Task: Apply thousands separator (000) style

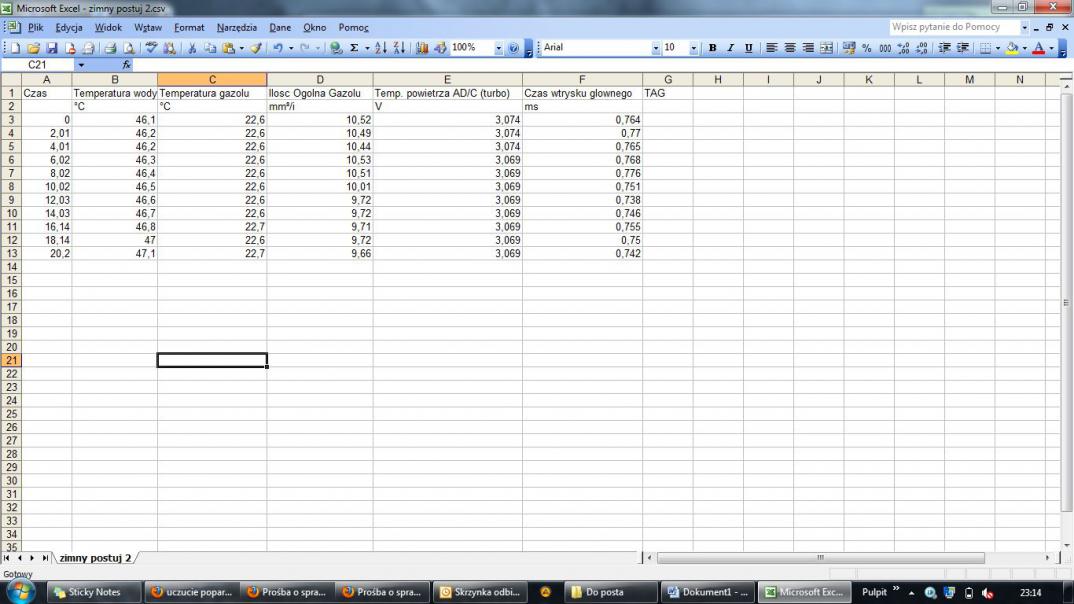Action: [x=886, y=48]
